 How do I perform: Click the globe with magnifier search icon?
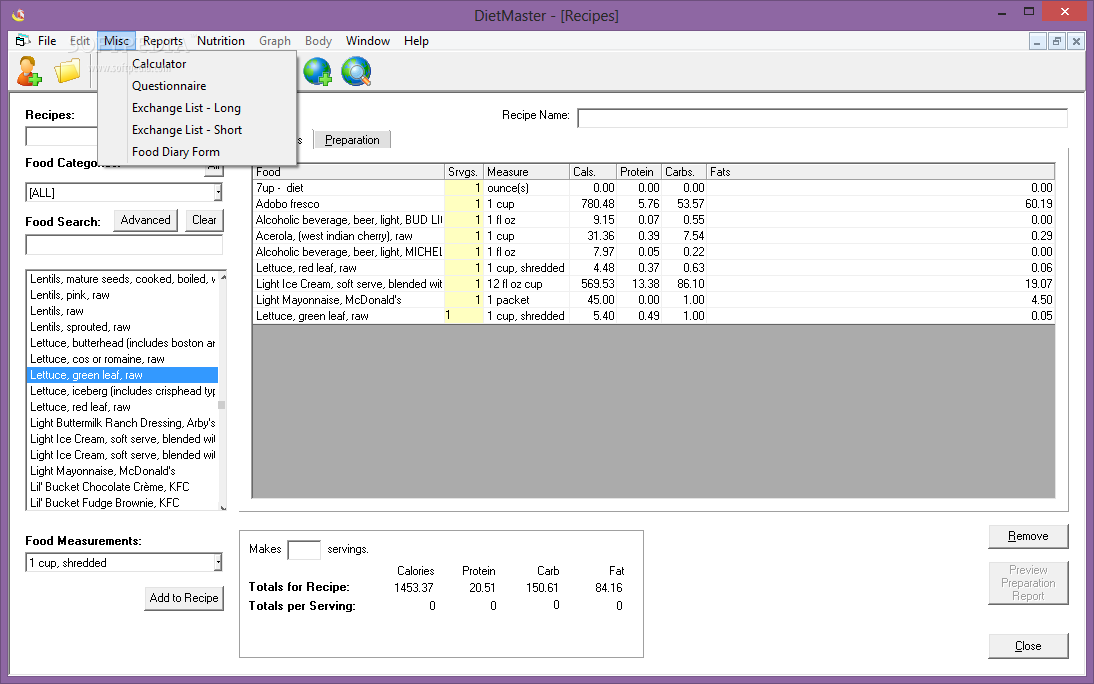pos(356,71)
